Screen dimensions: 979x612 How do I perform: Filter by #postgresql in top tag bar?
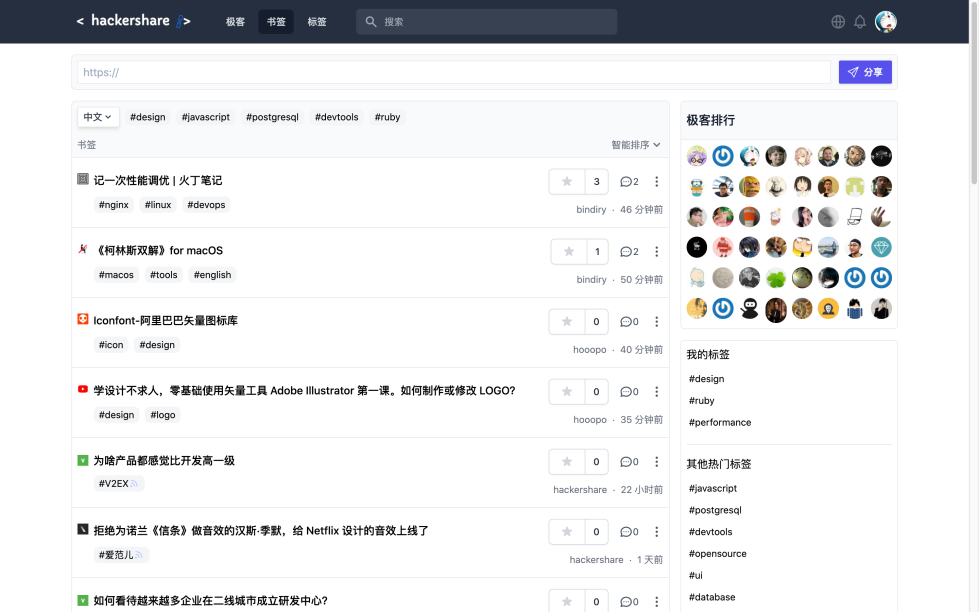point(272,117)
